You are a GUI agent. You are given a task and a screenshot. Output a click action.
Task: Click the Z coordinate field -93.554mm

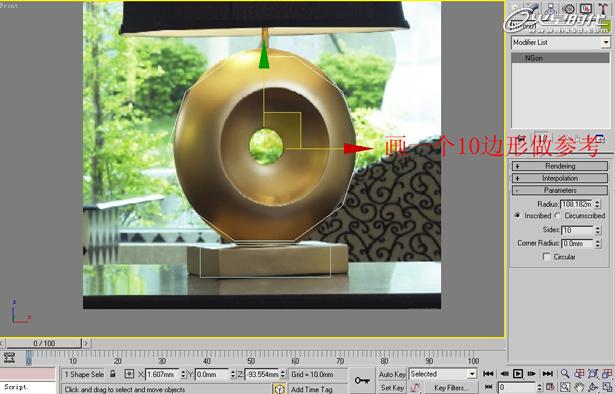pos(262,374)
